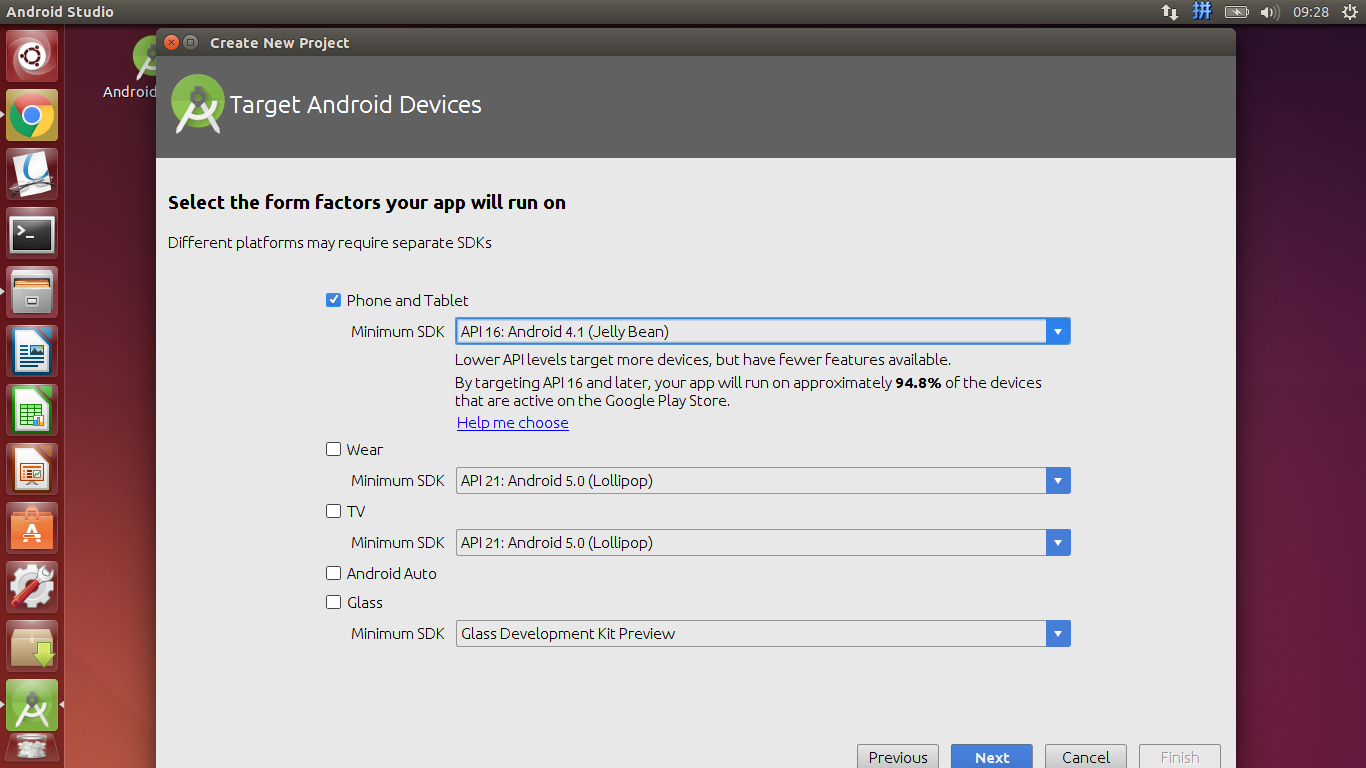Launch LibreOffice Calc from dock
1366x768 pixels.
pyautogui.click(x=32, y=411)
